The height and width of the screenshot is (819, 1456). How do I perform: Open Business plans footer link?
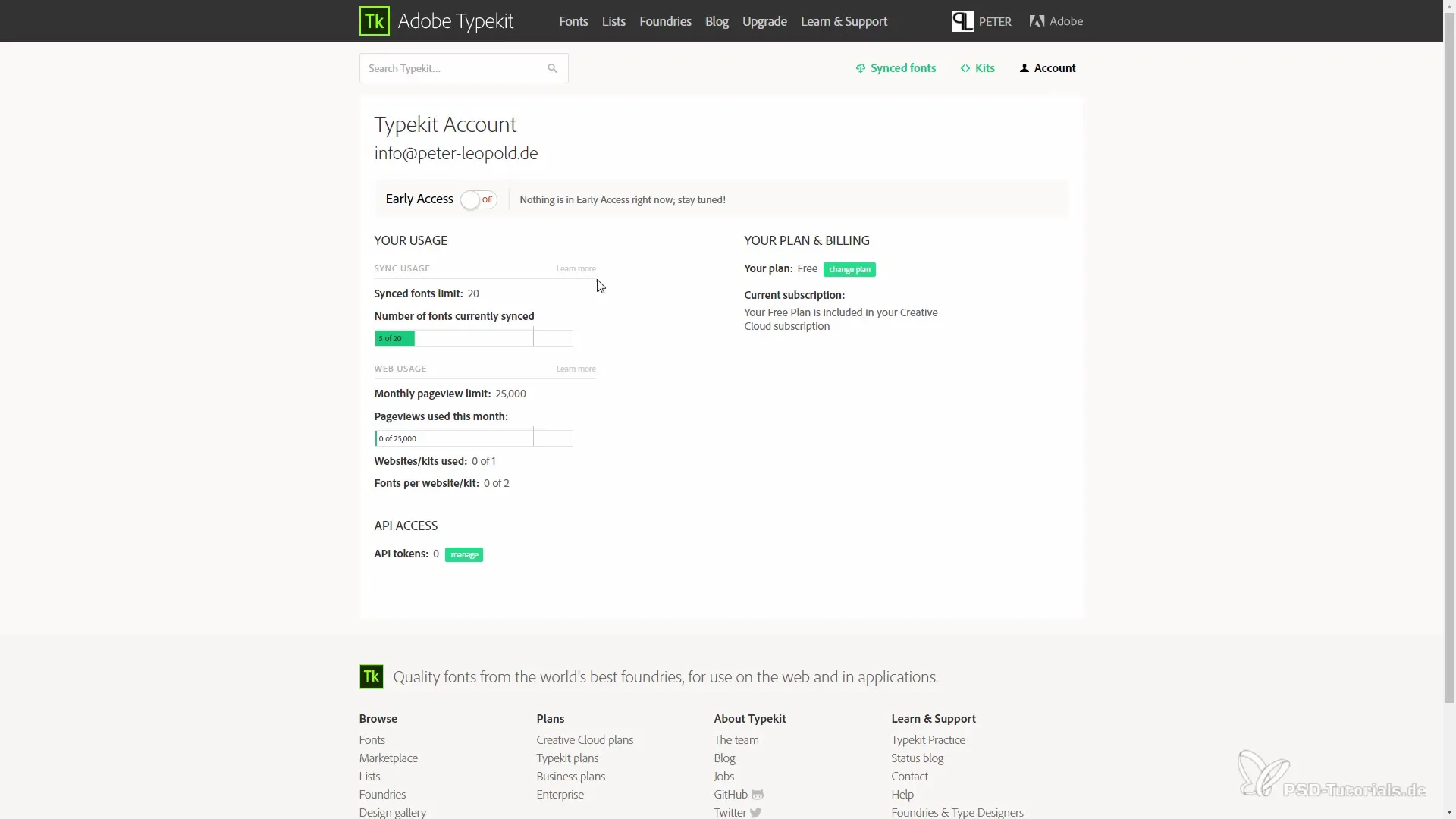pos(570,777)
